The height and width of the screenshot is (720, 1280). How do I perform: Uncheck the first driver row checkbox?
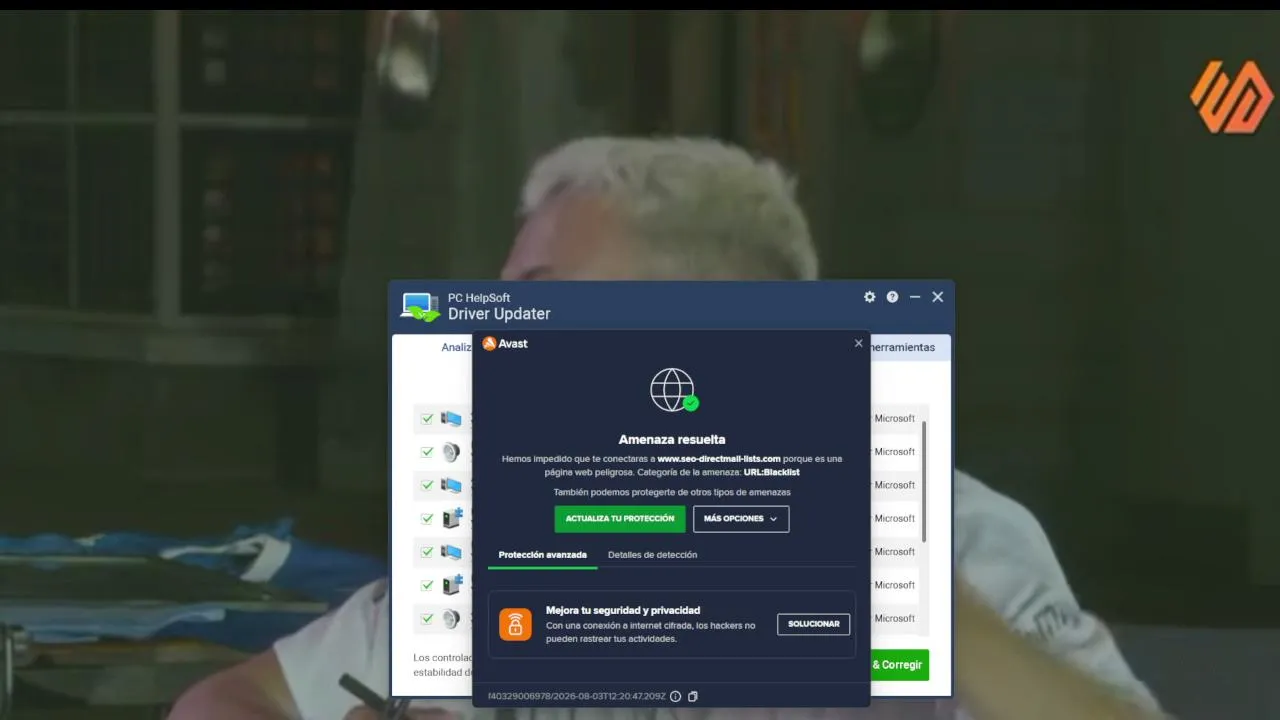click(x=427, y=419)
